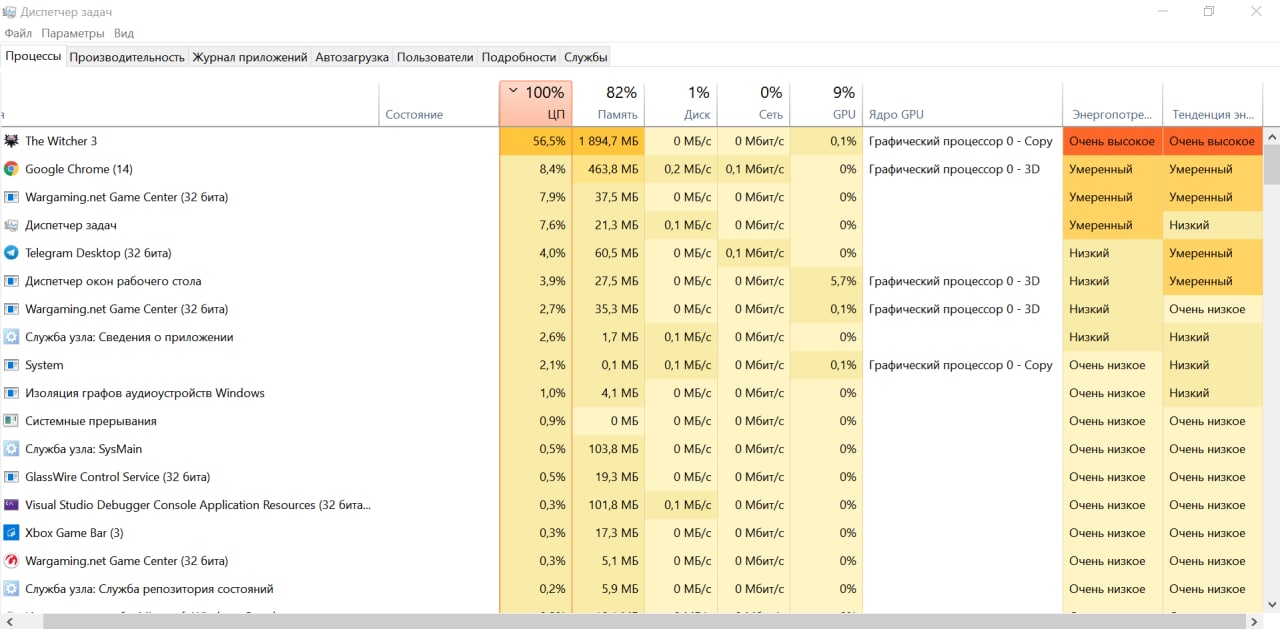Screen dimensions: 1280x629
Task: Click the Google Chrome process icon
Action: pos(11,169)
